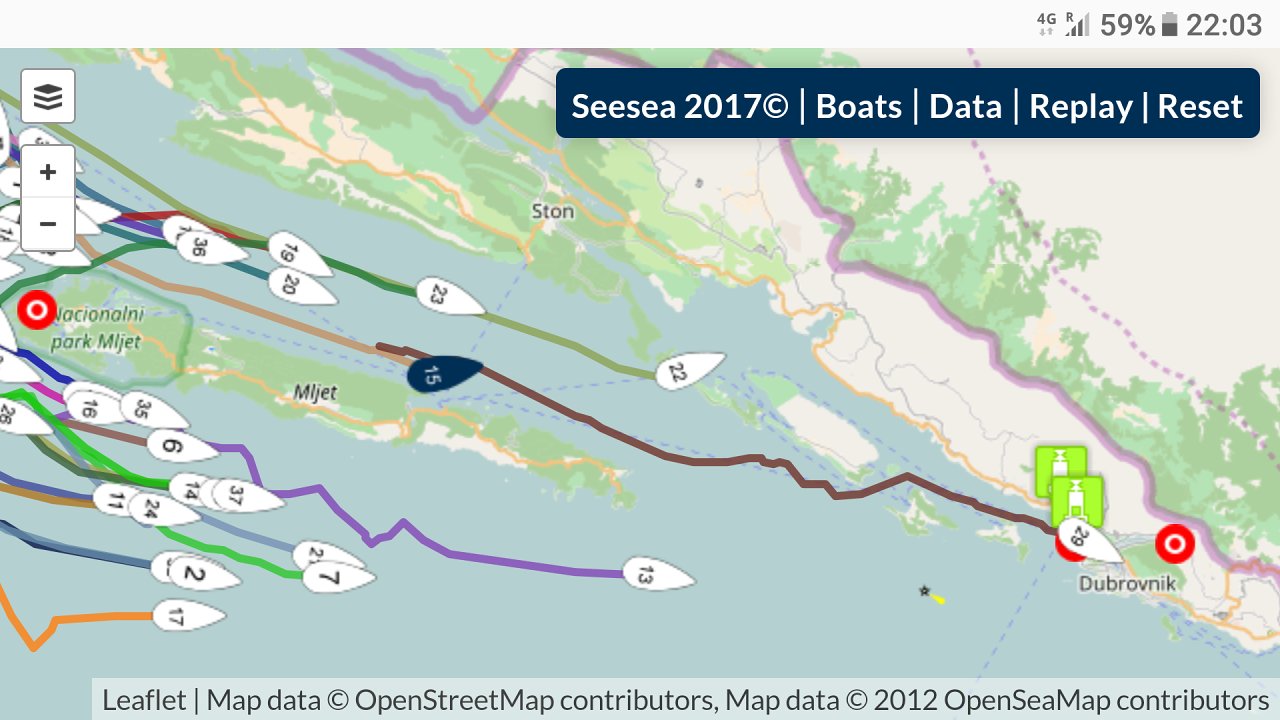This screenshot has width=1280, height=720.
Task: Tap the battery indicator in status bar
Action: [1169, 25]
